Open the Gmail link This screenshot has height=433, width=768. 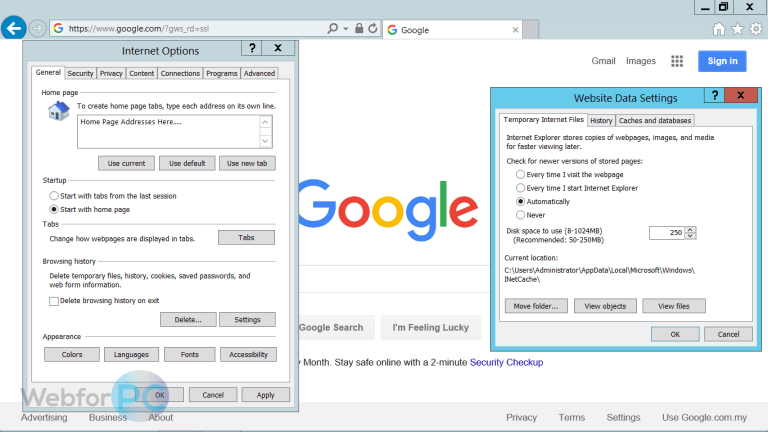tap(603, 61)
